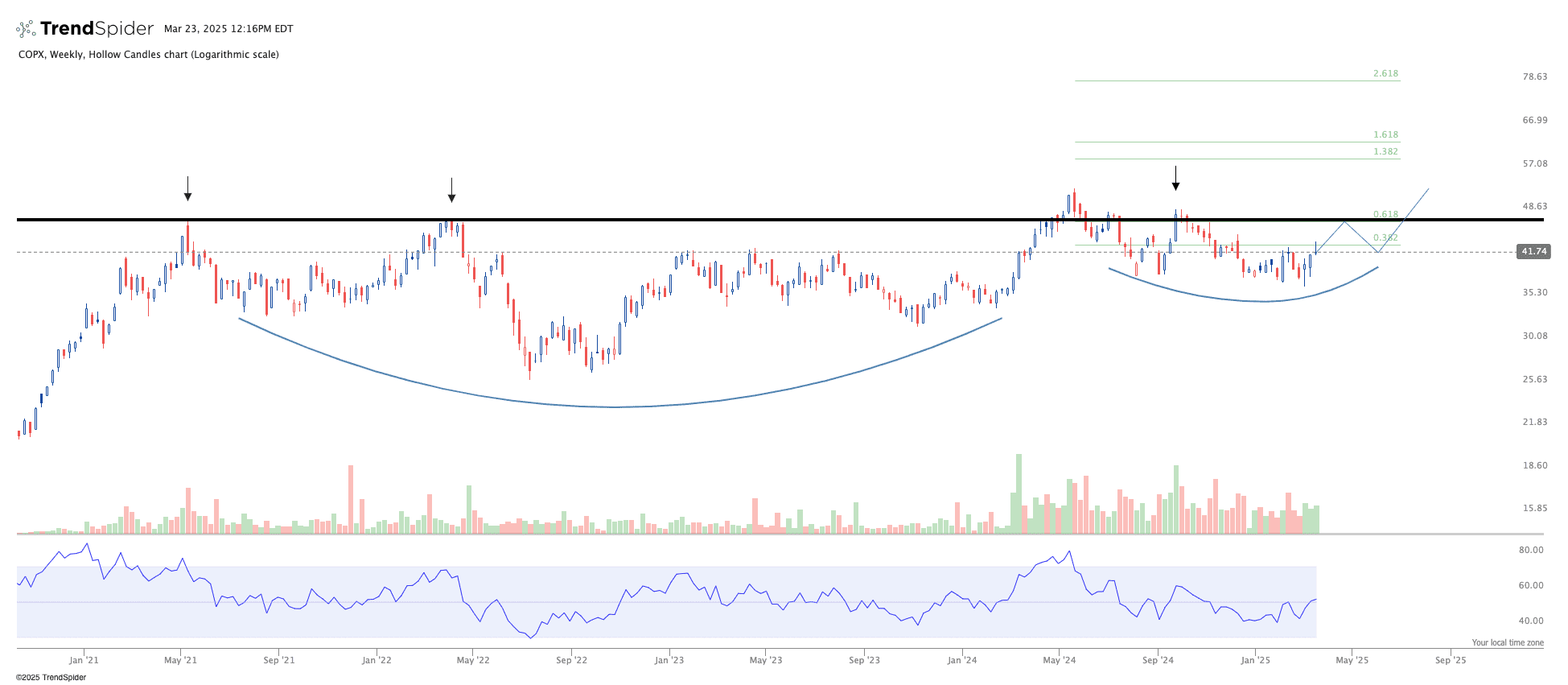Click the 1.382 Fibonacci level label

(1385, 151)
